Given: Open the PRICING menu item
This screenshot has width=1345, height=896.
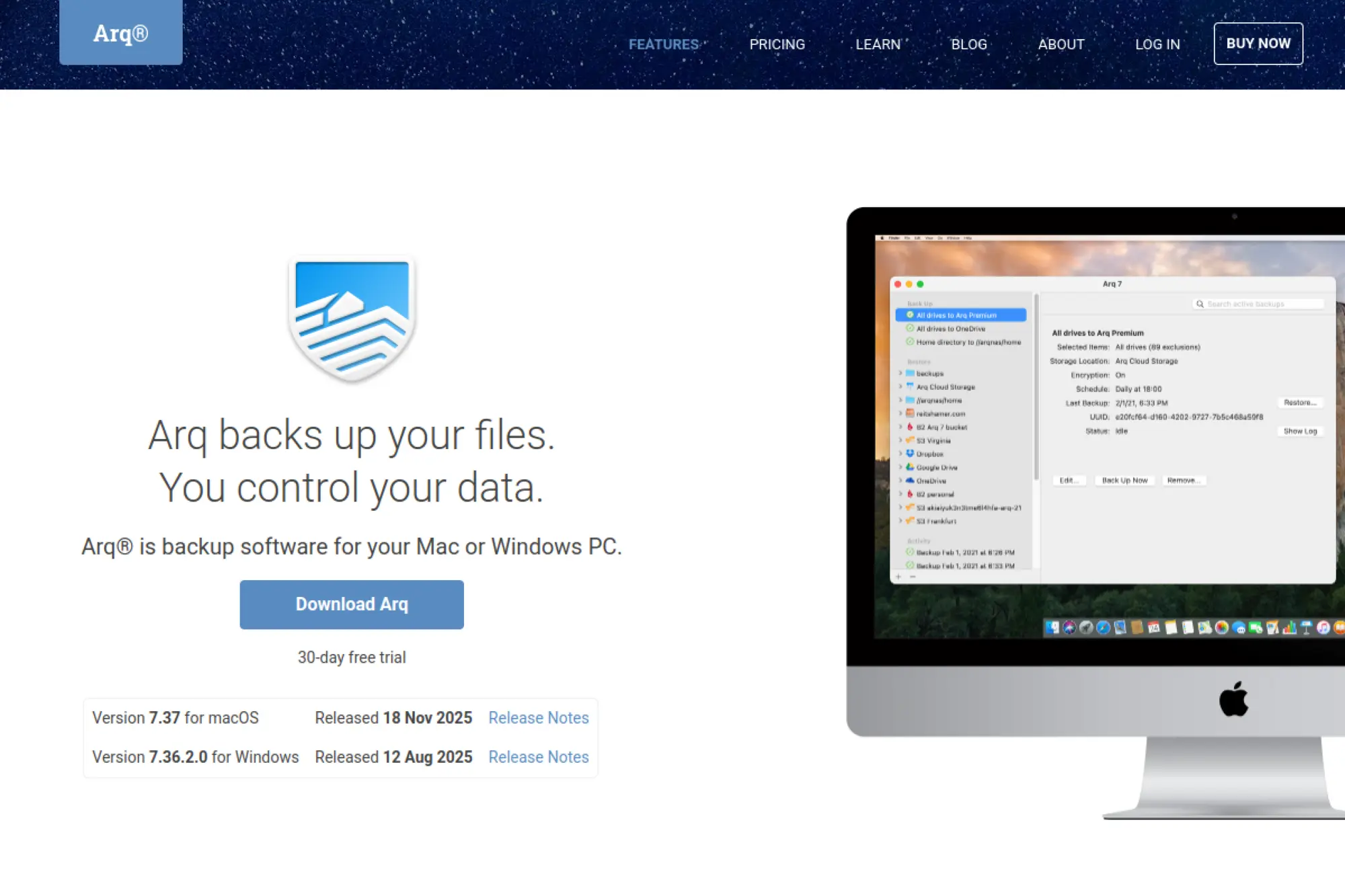Looking at the screenshot, I should [777, 44].
